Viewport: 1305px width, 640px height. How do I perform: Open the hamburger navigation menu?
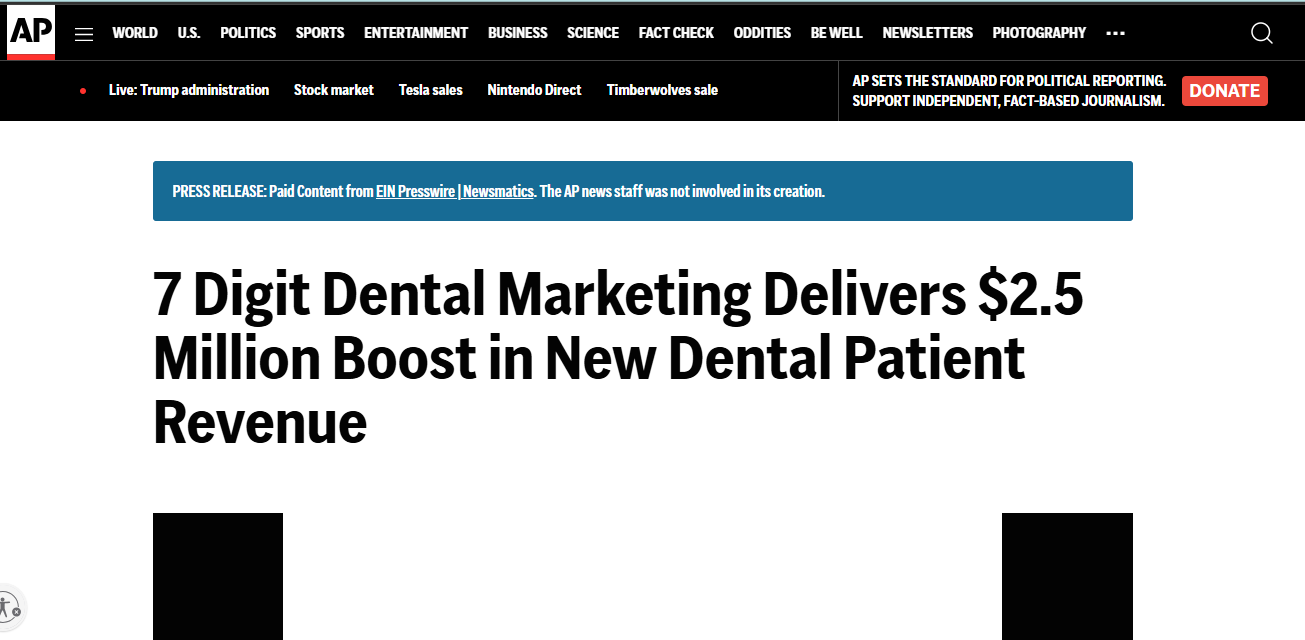[x=84, y=34]
